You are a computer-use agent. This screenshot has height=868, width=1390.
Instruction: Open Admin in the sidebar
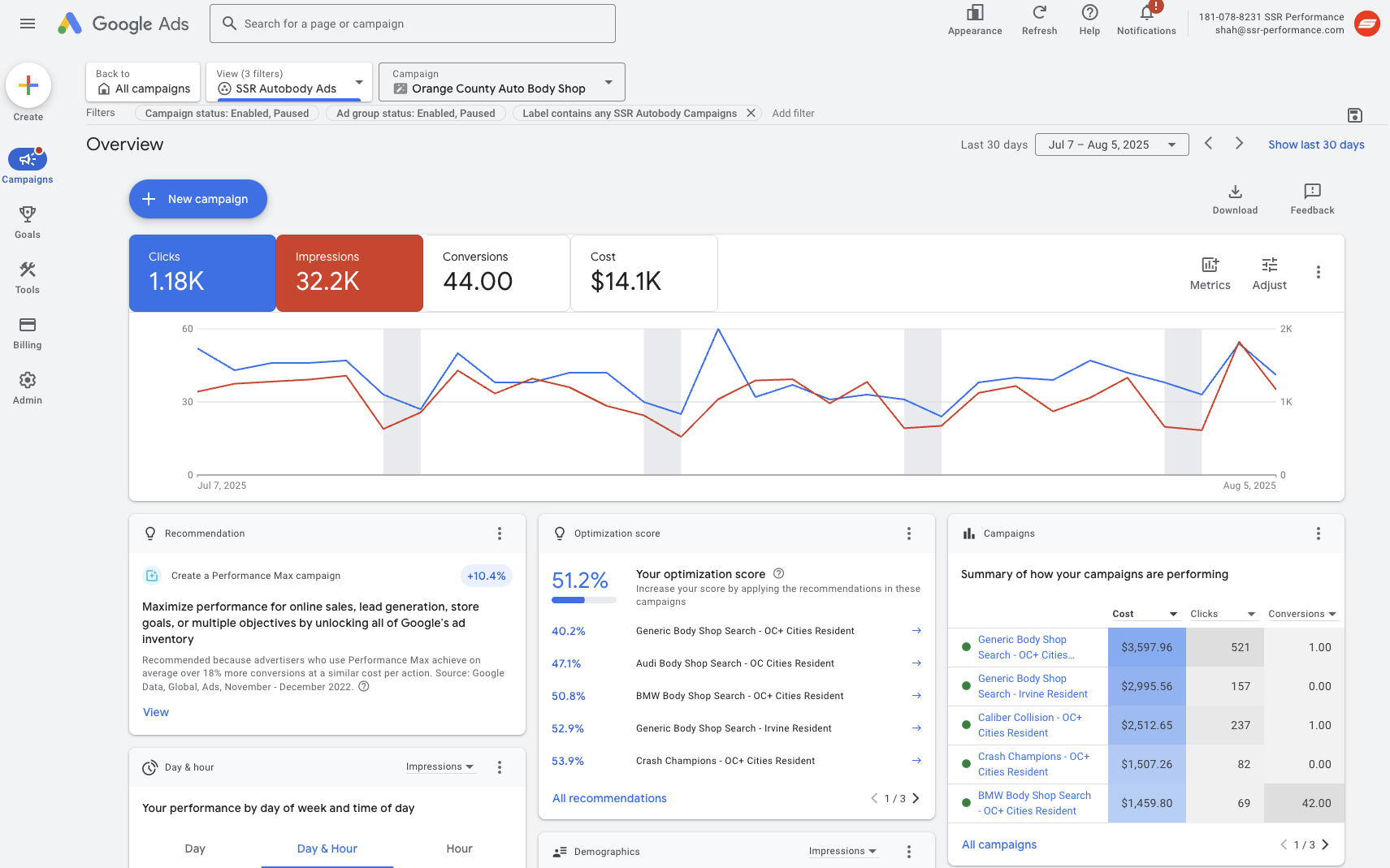[x=28, y=387]
